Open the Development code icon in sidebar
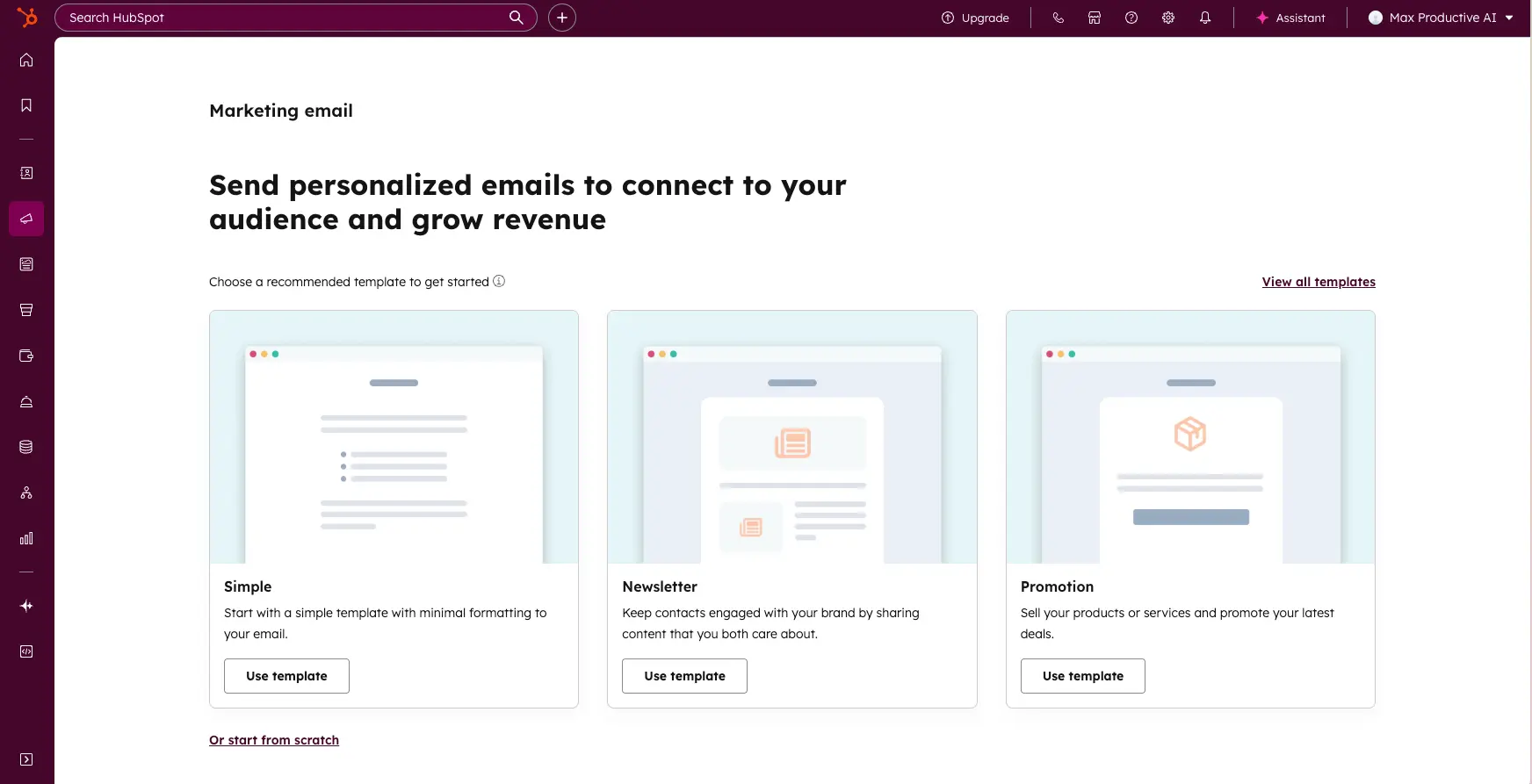 click(x=26, y=651)
